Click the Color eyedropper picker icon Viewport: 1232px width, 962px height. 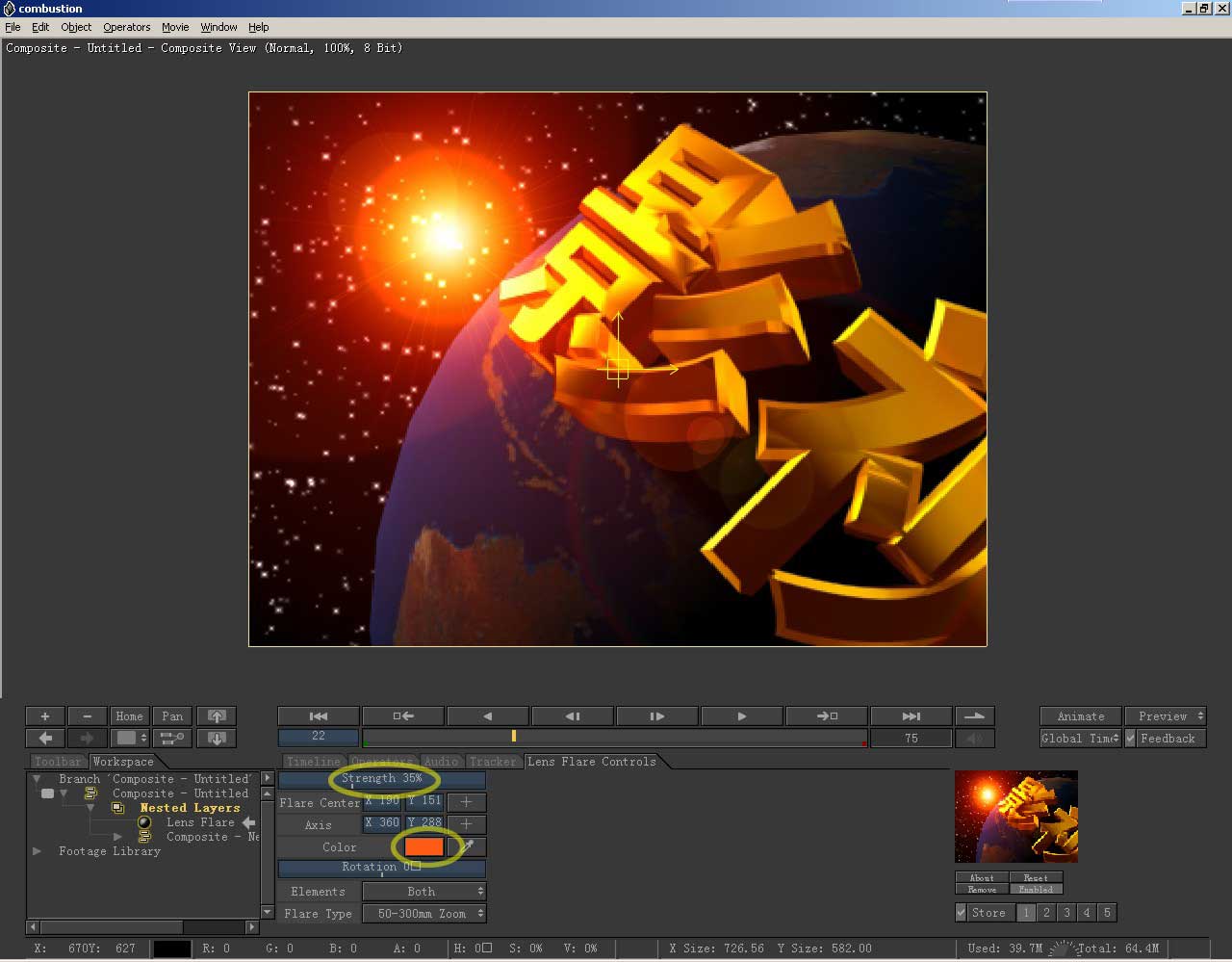(x=468, y=847)
